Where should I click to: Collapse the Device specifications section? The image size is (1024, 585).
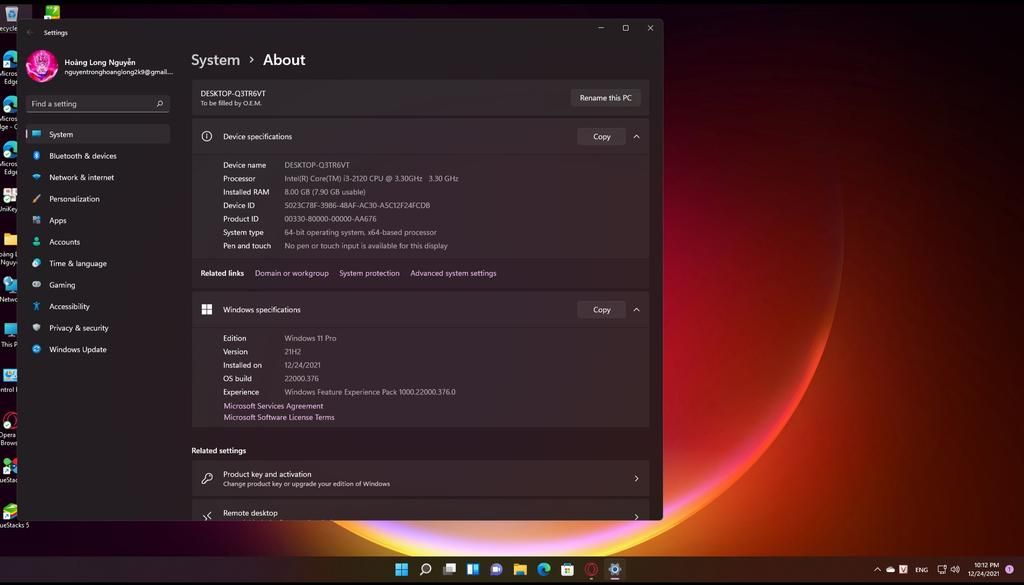click(x=636, y=136)
